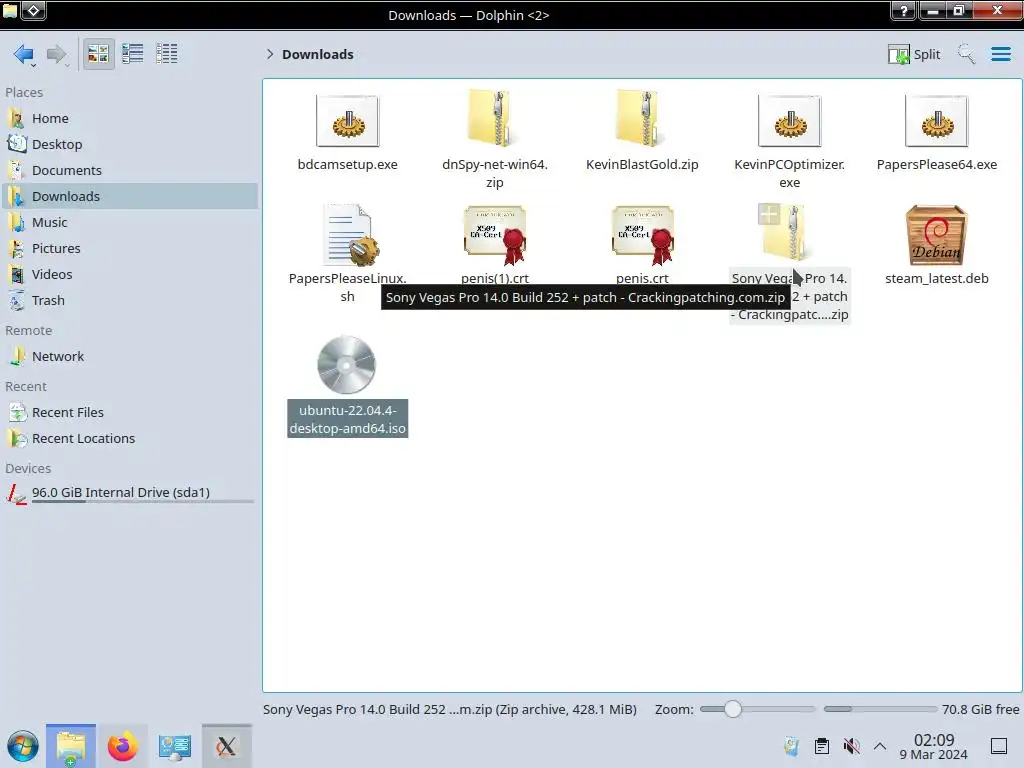Click the zoom slider handle
This screenshot has width=1024, height=768.
(x=733, y=709)
